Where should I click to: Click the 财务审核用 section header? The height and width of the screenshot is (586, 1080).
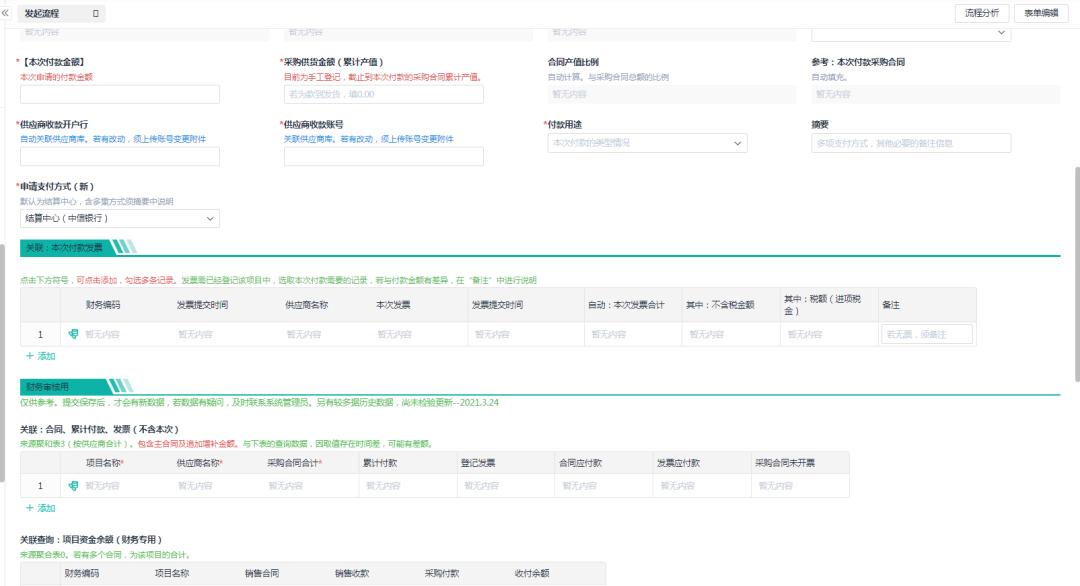48,387
